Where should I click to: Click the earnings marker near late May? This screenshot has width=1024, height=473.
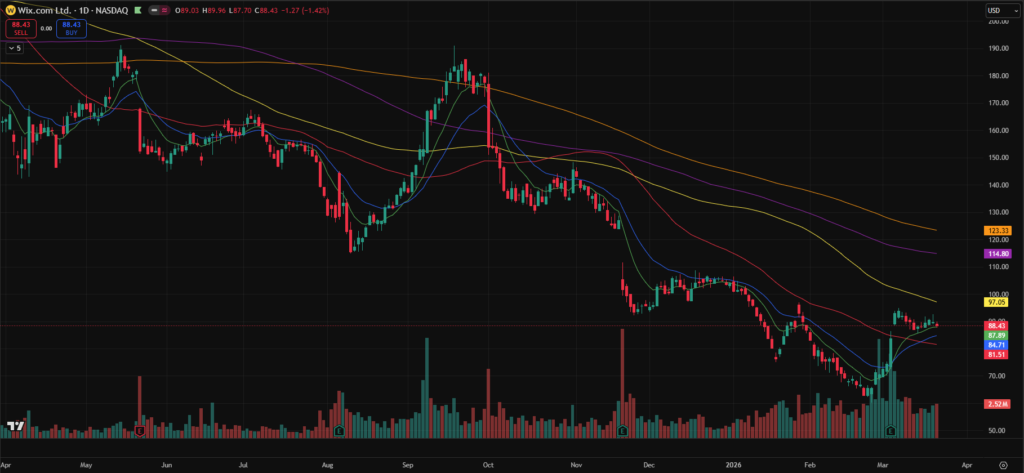click(x=139, y=431)
